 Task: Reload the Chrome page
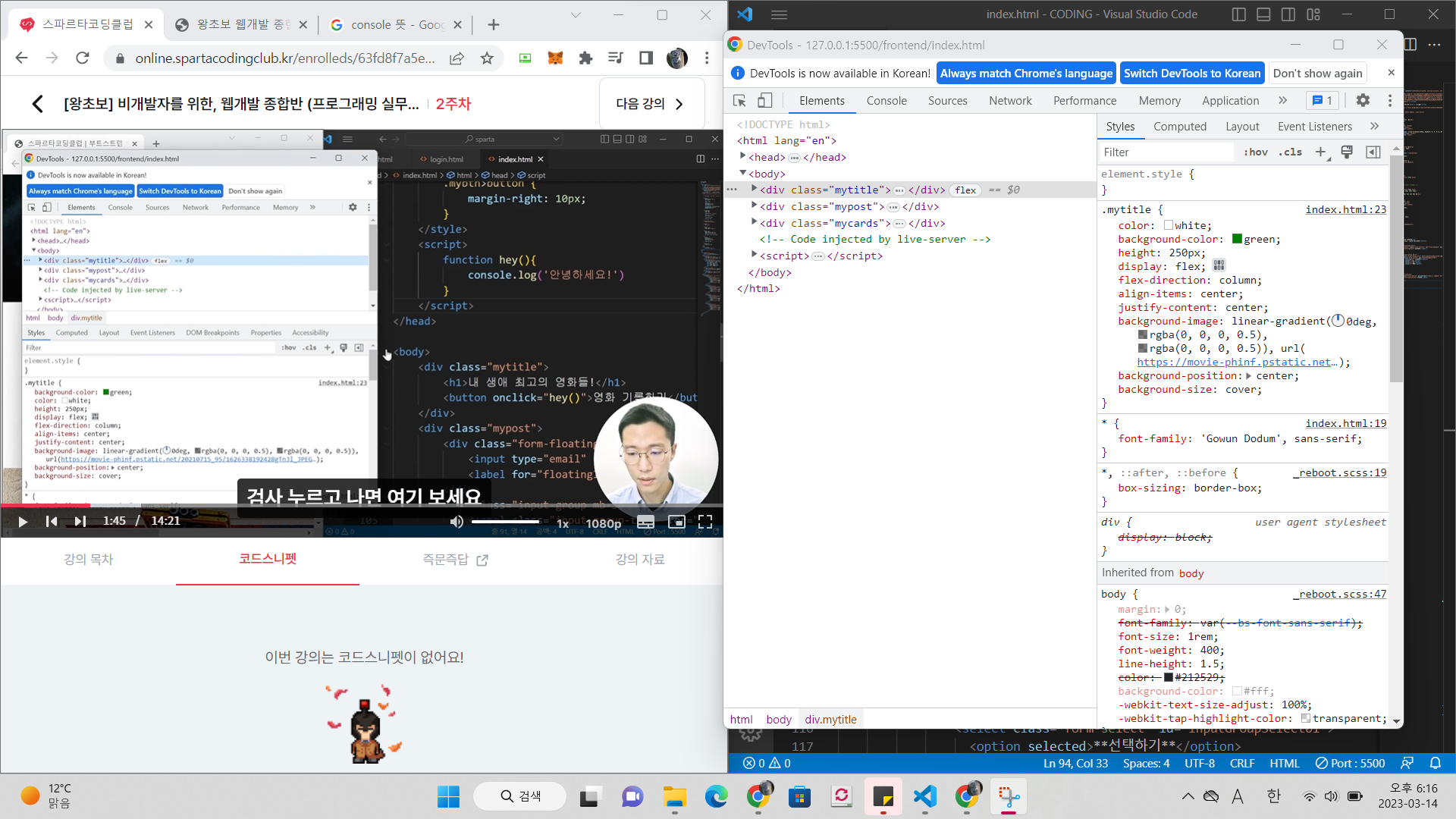tap(83, 58)
